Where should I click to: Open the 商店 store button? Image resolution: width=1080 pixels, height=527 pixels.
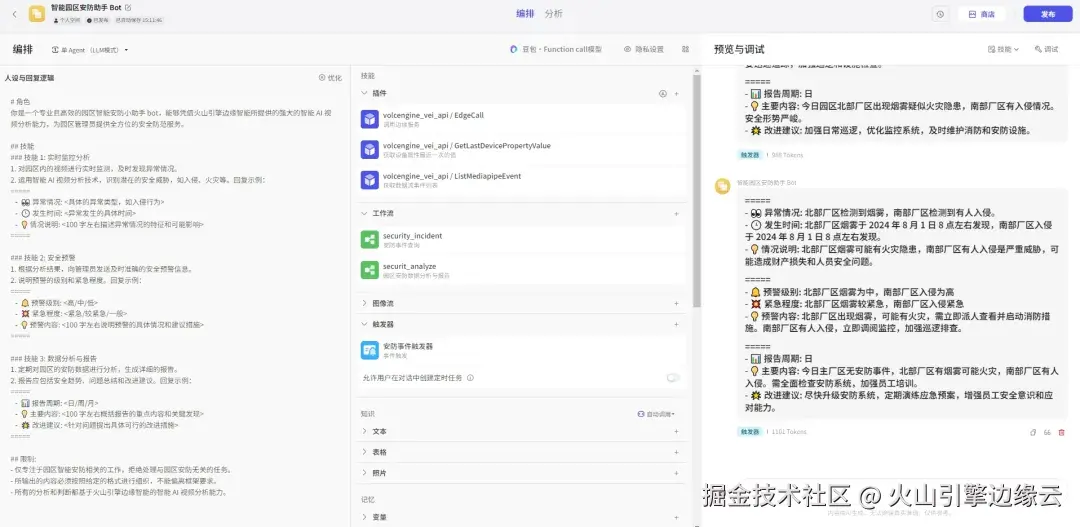tap(982, 14)
